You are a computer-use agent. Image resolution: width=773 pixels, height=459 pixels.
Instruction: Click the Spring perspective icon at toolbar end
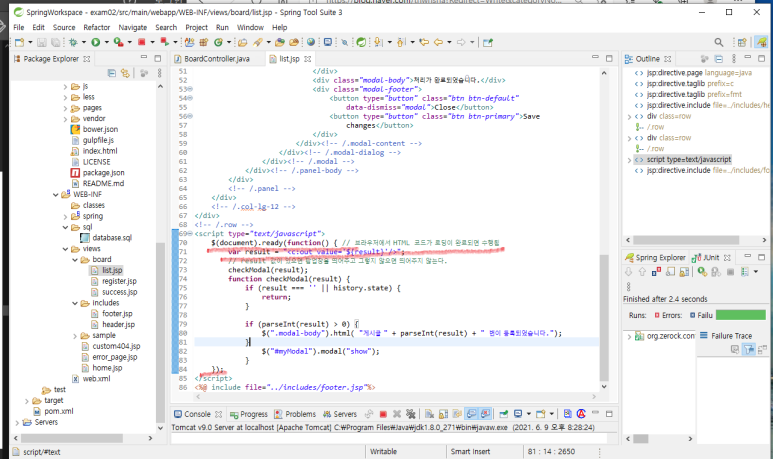click(x=762, y=42)
